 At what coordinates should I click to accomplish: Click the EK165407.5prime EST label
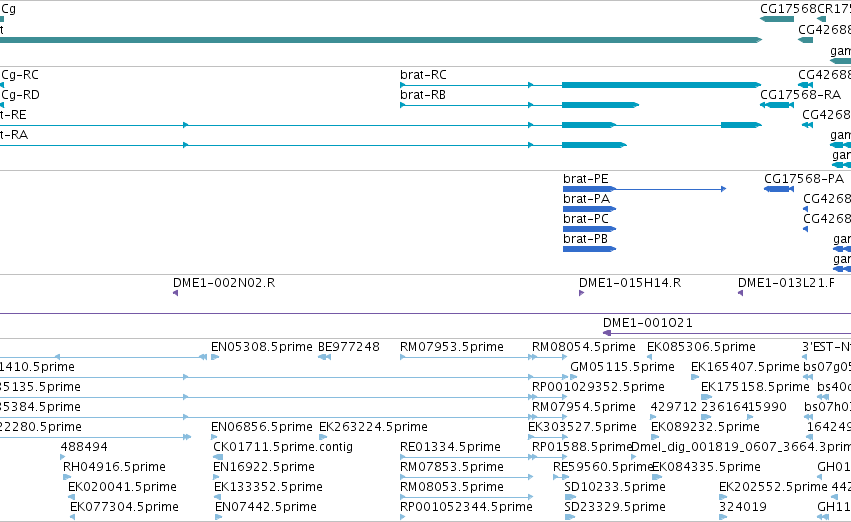coord(745,367)
